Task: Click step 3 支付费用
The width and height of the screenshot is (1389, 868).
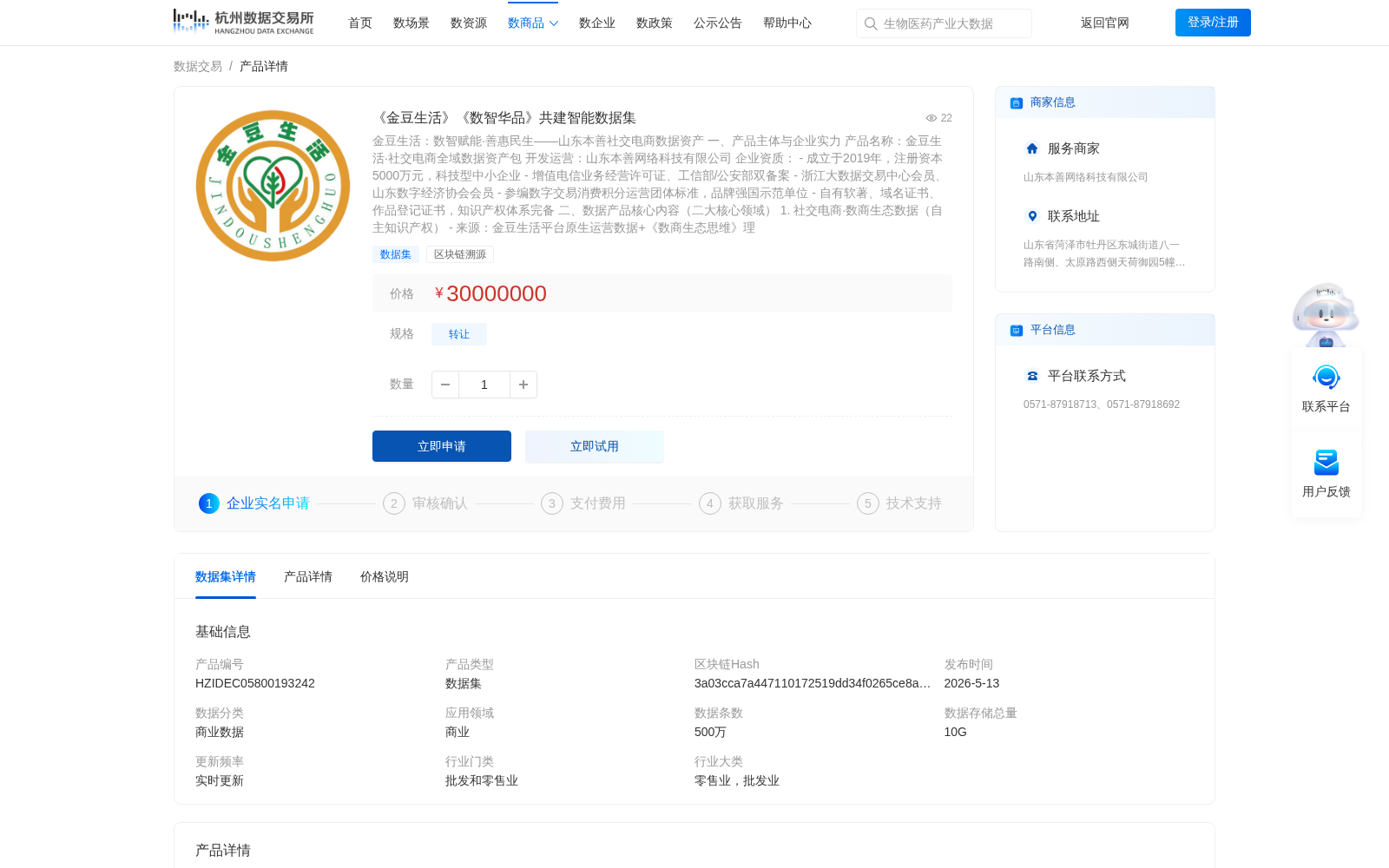Action: point(583,503)
